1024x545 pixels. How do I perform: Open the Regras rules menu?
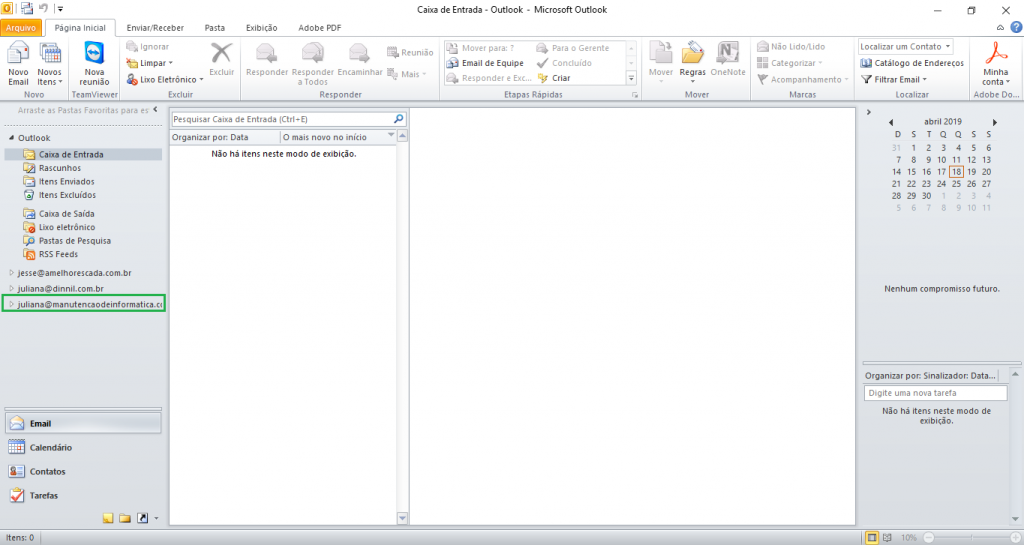pos(692,64)
